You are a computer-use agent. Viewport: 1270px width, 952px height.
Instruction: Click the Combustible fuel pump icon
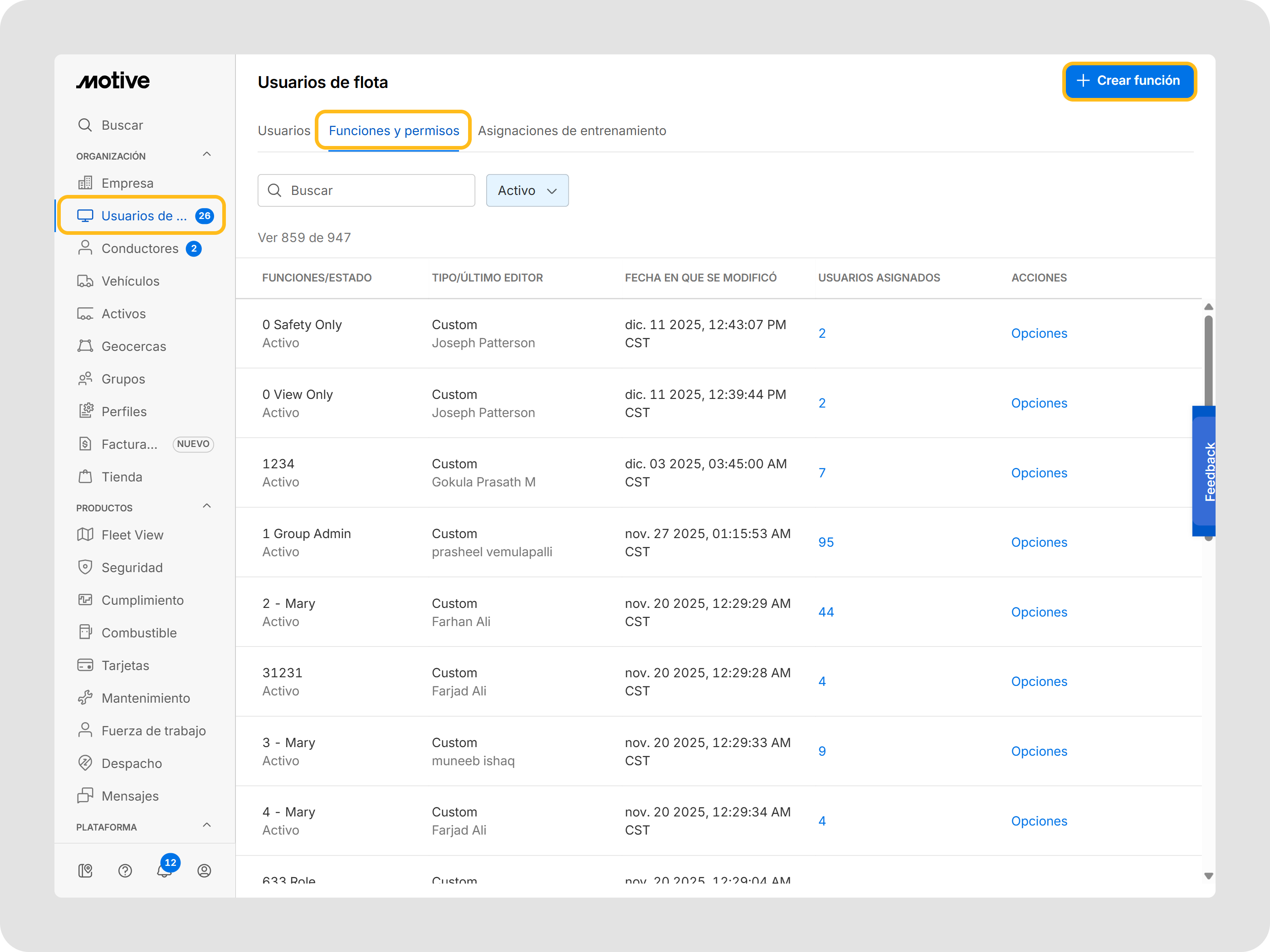85,632
